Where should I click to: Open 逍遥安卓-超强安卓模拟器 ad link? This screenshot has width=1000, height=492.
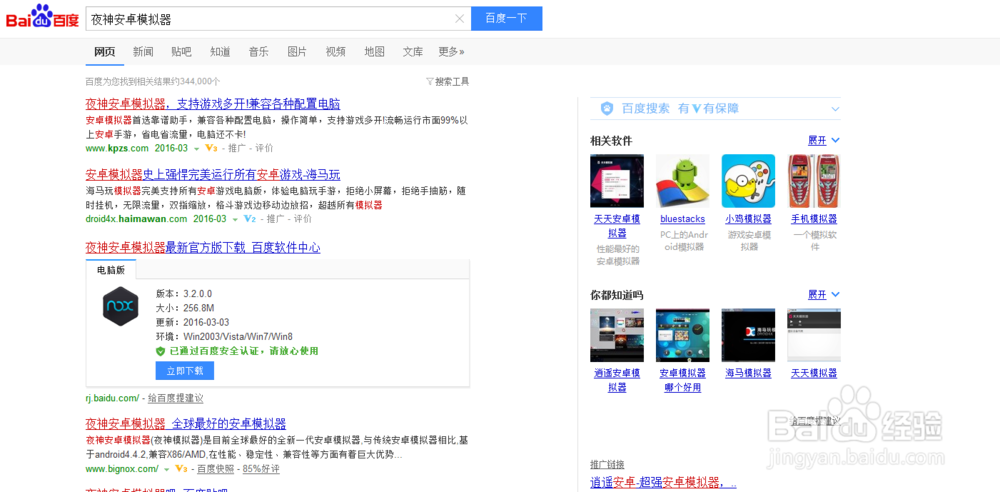click(663, 482)
